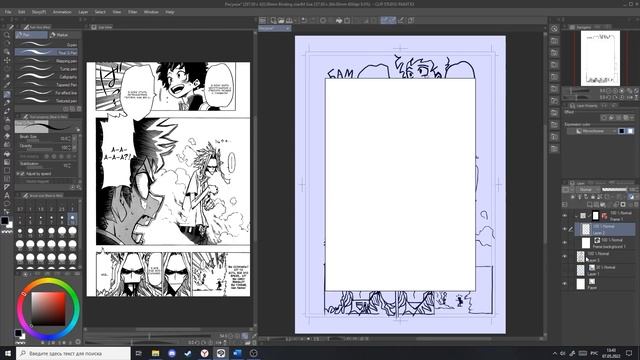Open Expression color Monochrome dropdown
The width and height of the screenshot is (640, 360).
pyautogui.click(x=591, y=131)
